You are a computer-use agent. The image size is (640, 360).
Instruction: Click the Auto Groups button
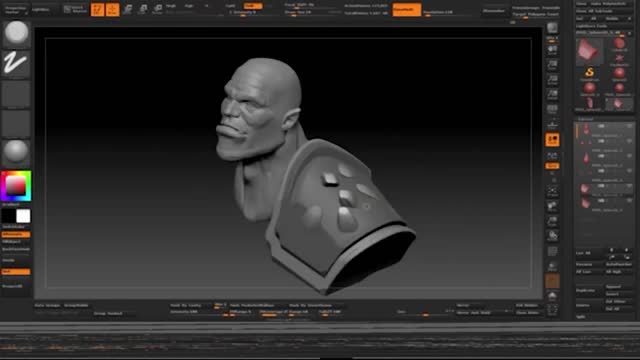click(x=47, y=305)
